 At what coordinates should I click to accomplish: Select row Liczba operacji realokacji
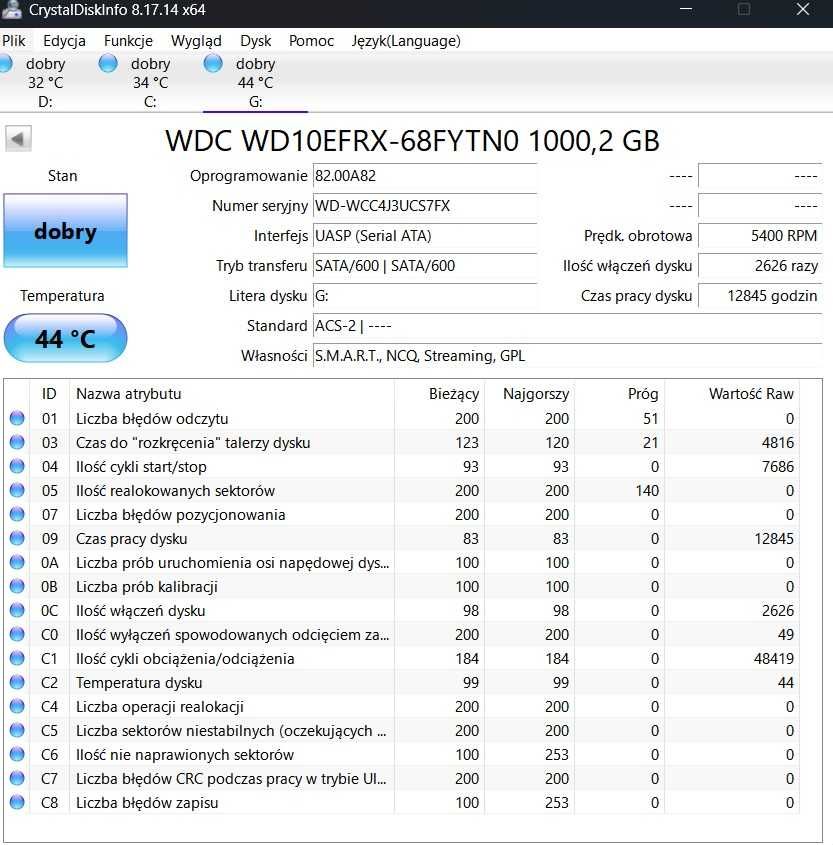pos(402,707)
